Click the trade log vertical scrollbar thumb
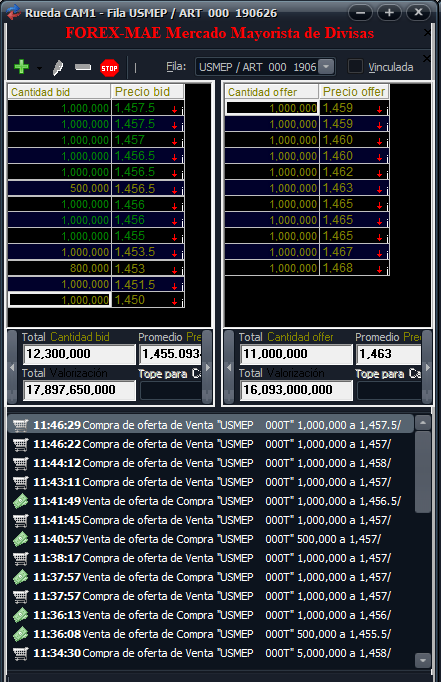This screenshot has width=441, height=682. [x=423, y=472]
